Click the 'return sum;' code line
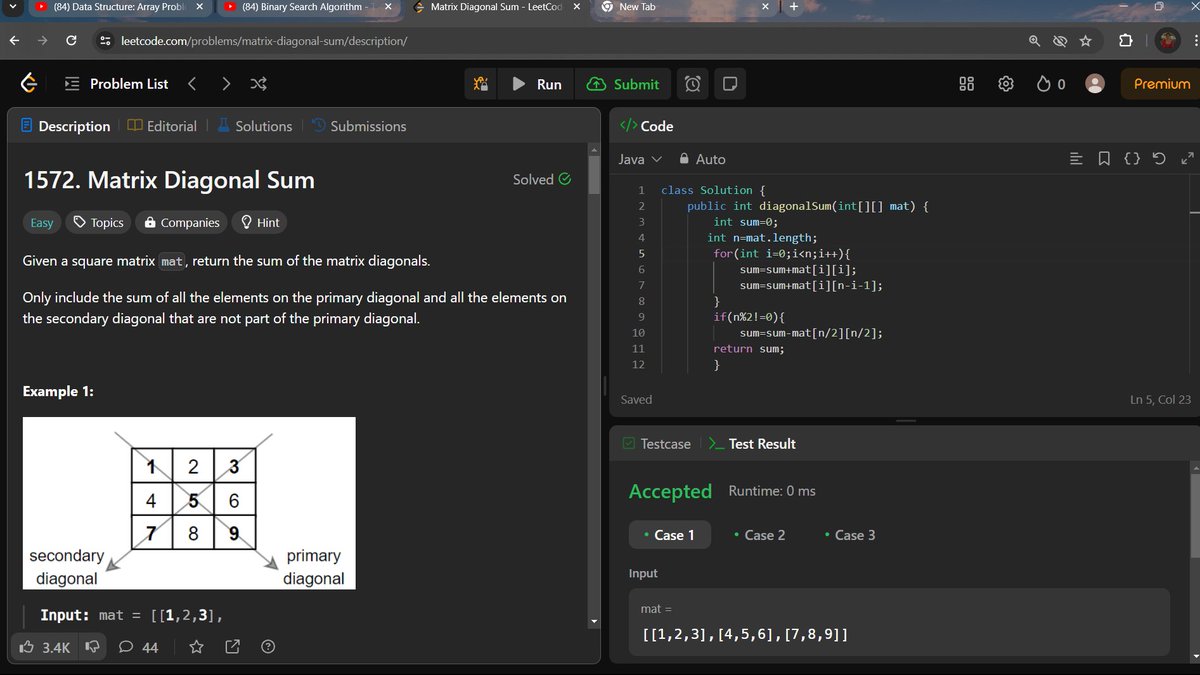Viewport: 1200px width, 675px height. click(749, 349)
